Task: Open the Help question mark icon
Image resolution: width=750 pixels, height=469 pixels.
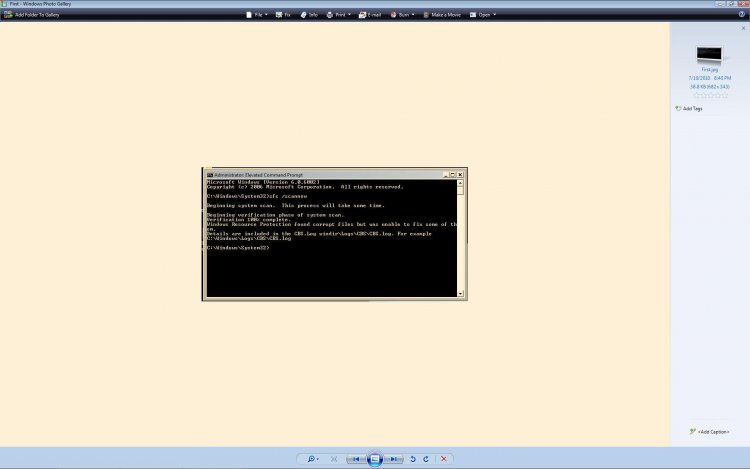Action: [x=742, y=14]
